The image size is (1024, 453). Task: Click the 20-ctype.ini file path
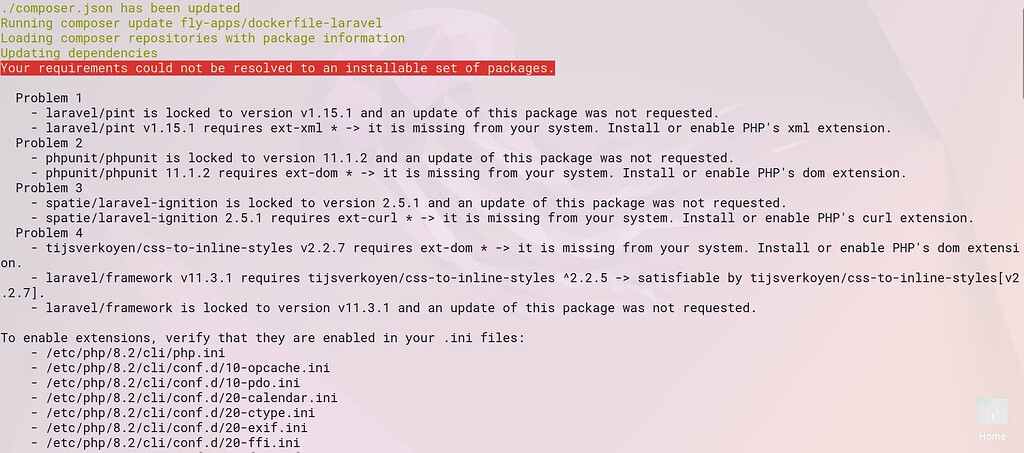180,413
